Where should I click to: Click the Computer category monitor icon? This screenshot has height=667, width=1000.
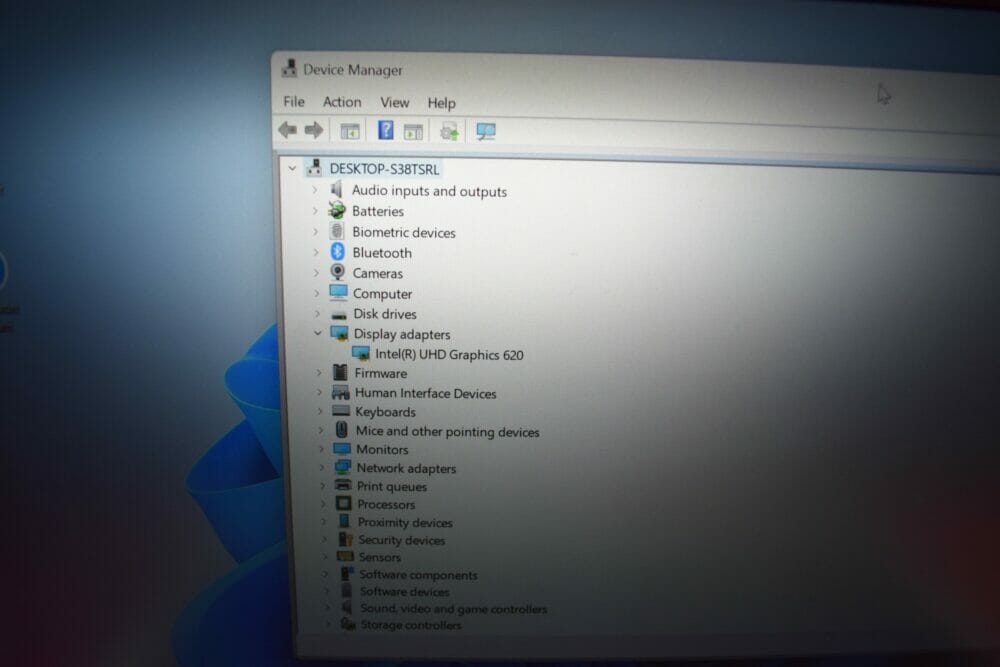(x=338, y=293)
